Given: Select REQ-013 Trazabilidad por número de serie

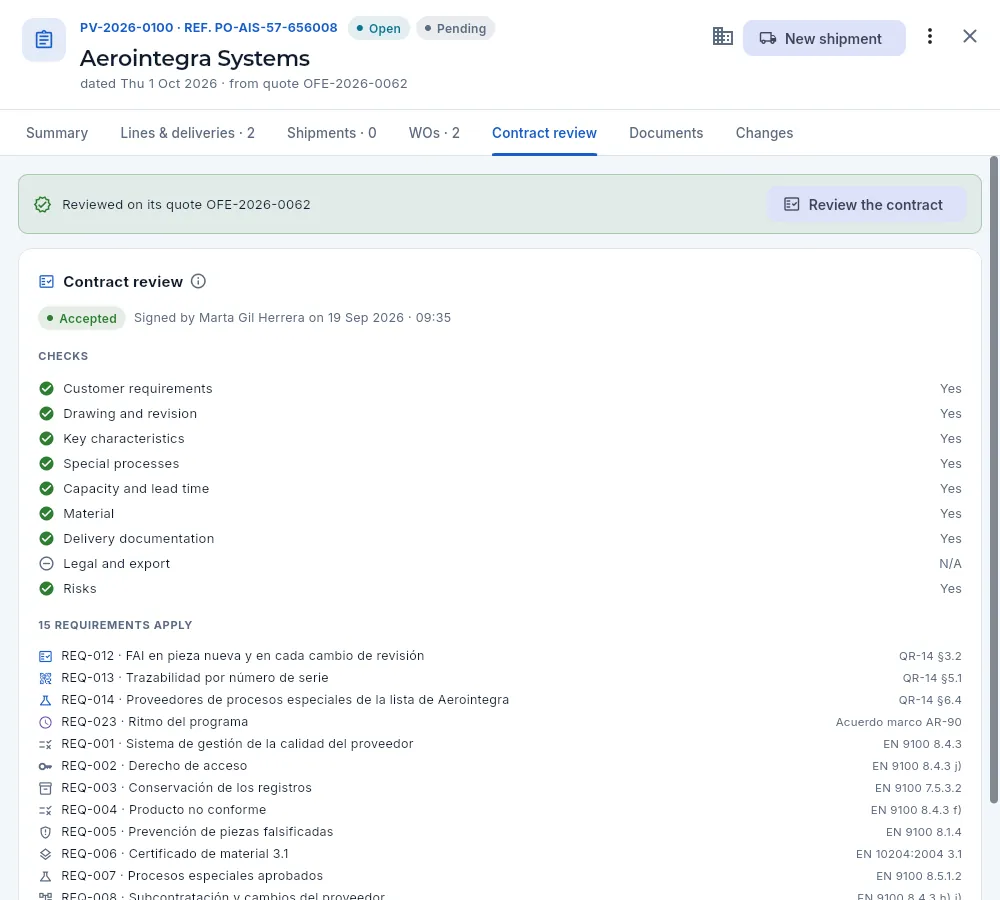Looking at the screenshot, I should [x=500, y=678].
